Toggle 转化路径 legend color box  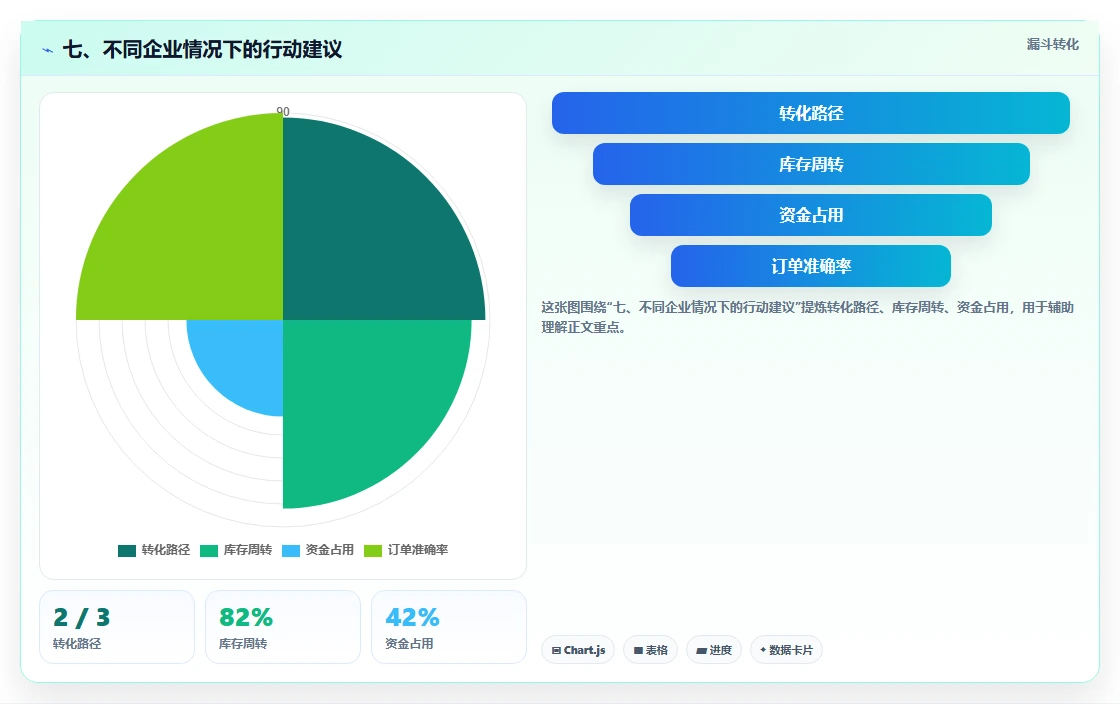pyautogui.click(x=126, y=550)
